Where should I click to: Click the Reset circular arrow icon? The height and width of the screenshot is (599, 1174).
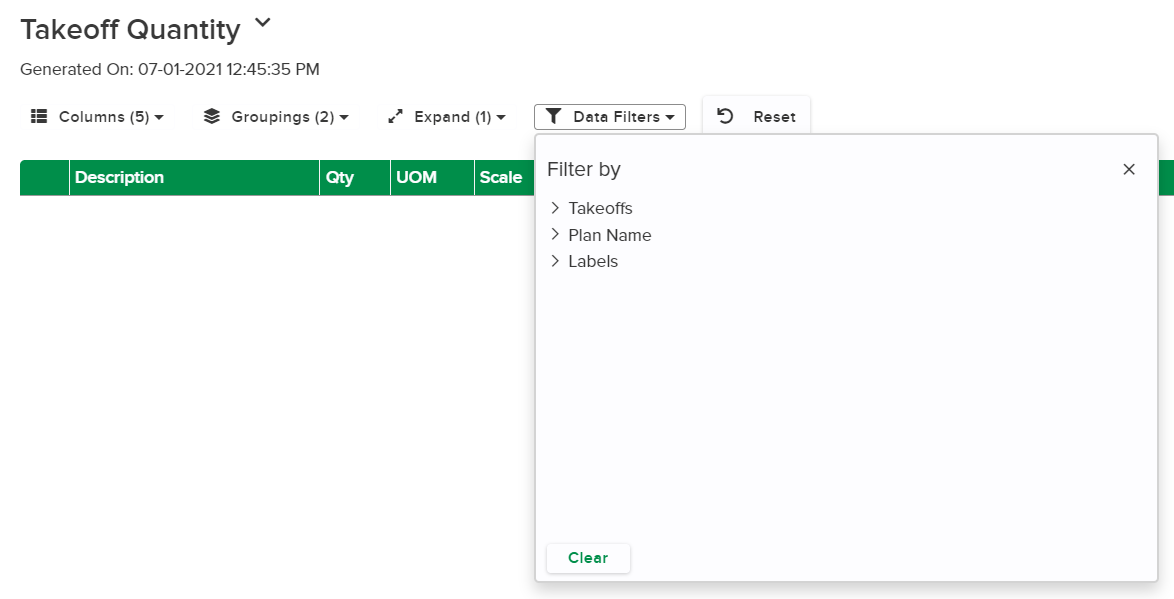(x=725, y=116)
